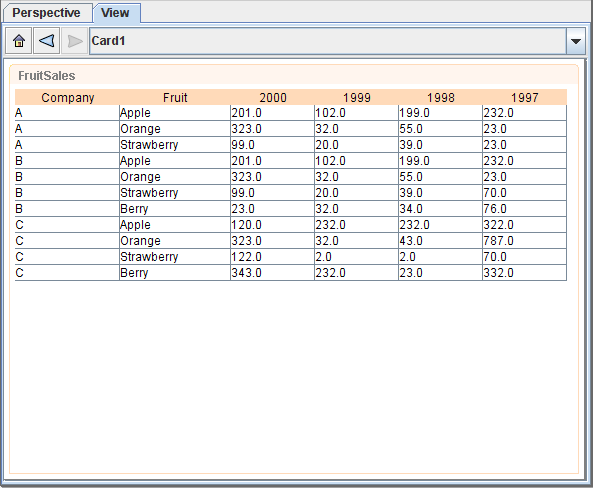Click the Home navigation icon

[19, 41]
